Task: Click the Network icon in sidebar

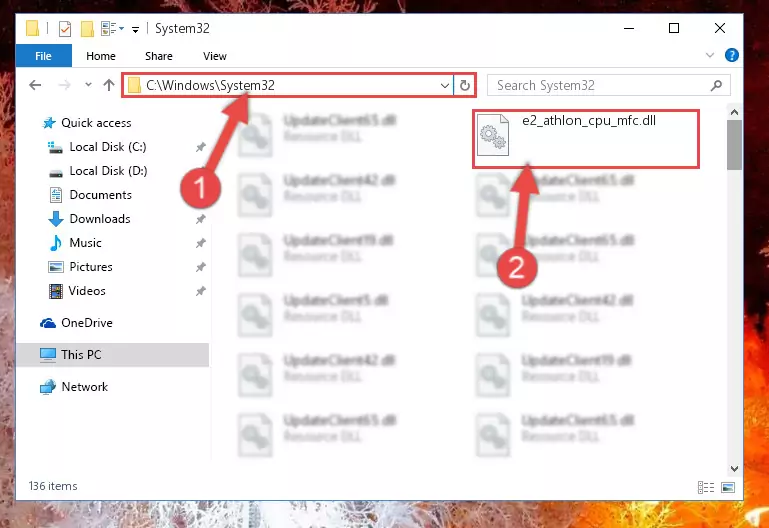Action: (48, 387)
